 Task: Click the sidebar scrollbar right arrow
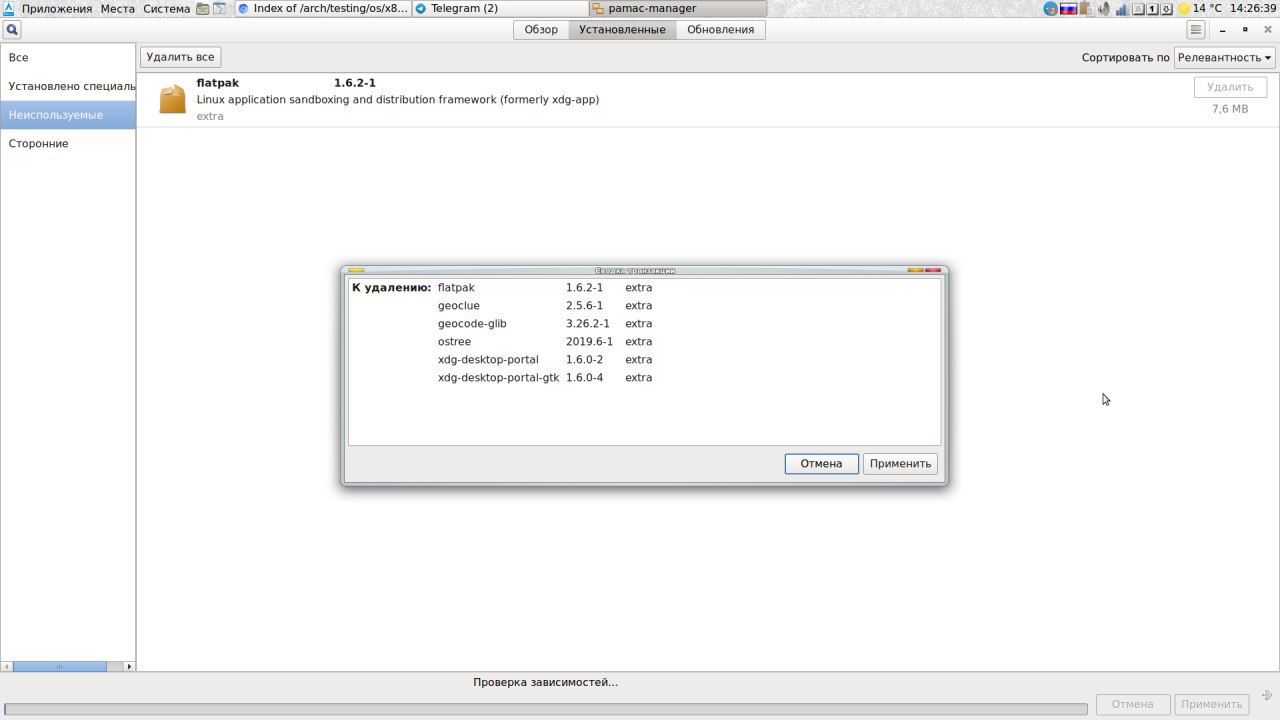(128, 666)
